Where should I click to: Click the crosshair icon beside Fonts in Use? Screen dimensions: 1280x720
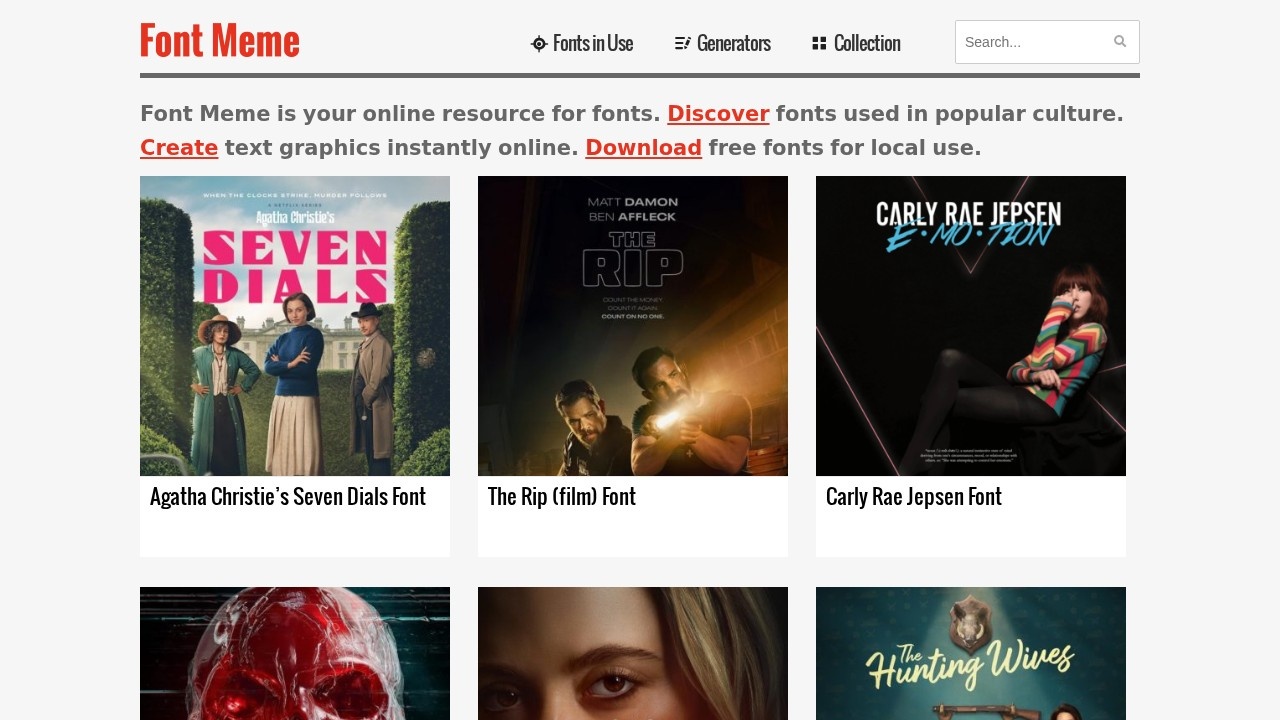[x=539, y=43]
